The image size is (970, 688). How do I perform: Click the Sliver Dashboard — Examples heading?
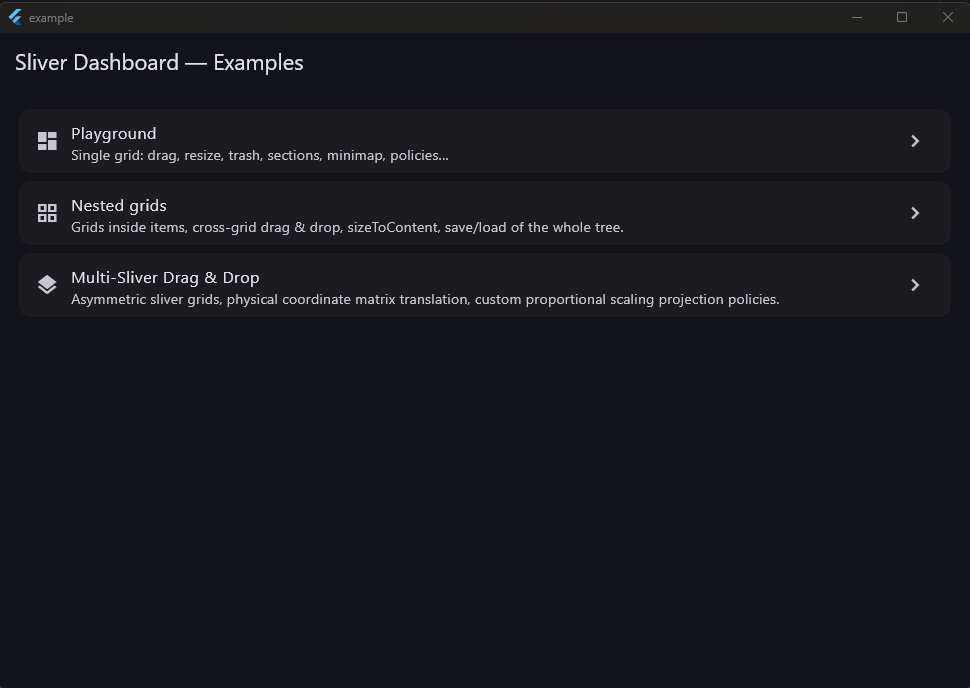(159, 62)
